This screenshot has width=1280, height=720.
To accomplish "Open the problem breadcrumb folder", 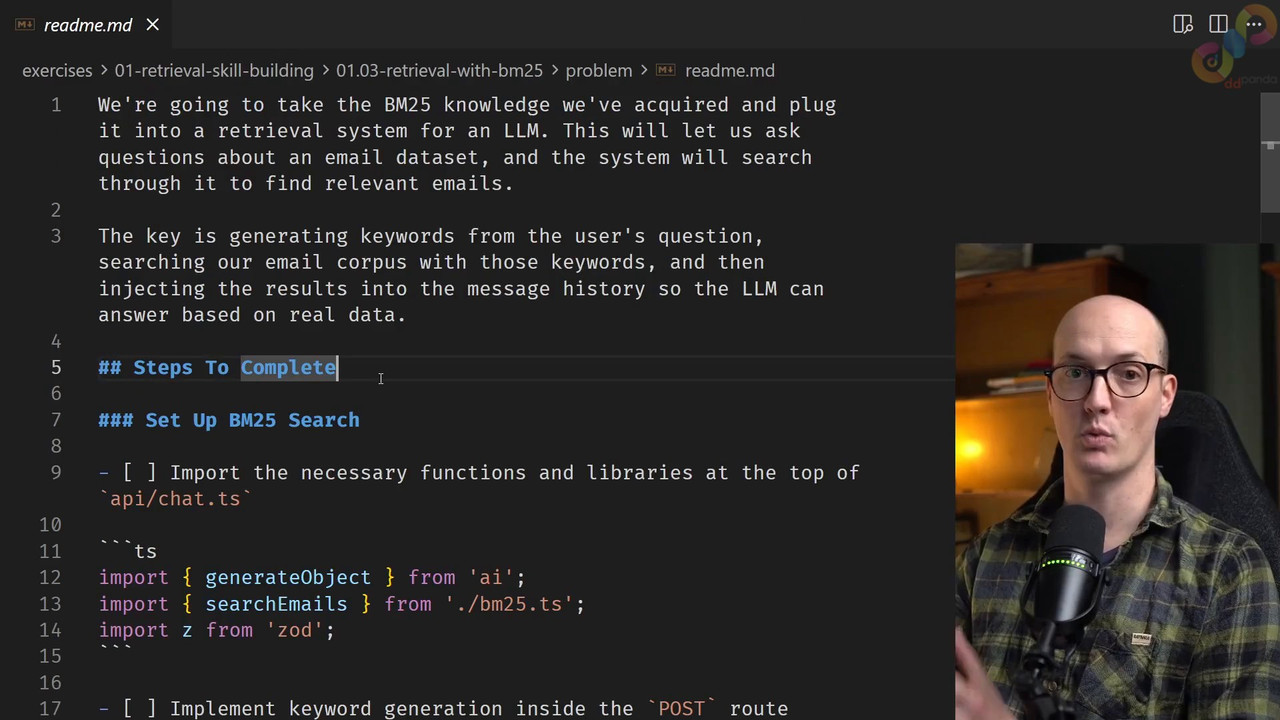I will click(x=599, y=71).
